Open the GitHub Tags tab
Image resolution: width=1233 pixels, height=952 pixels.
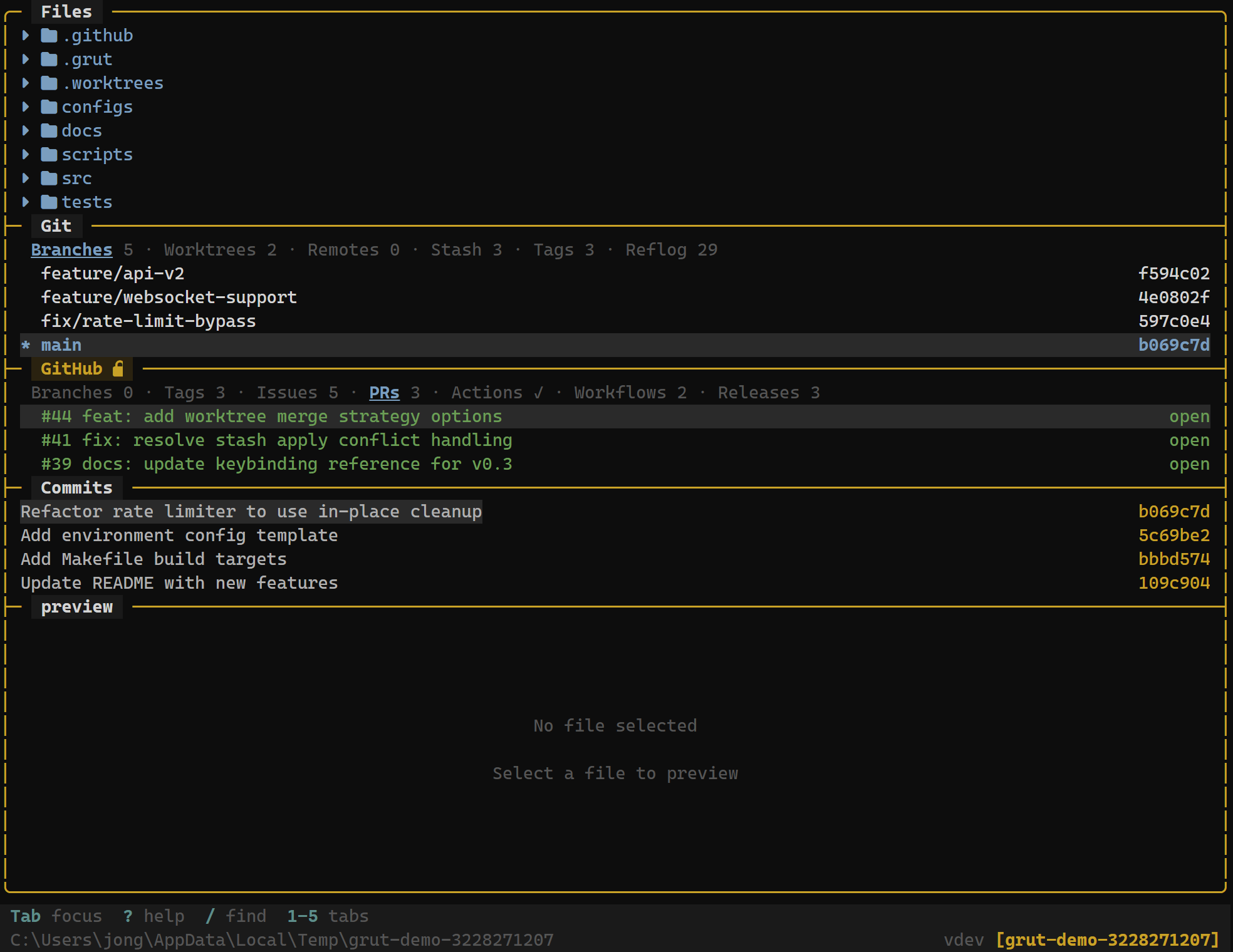195,393
